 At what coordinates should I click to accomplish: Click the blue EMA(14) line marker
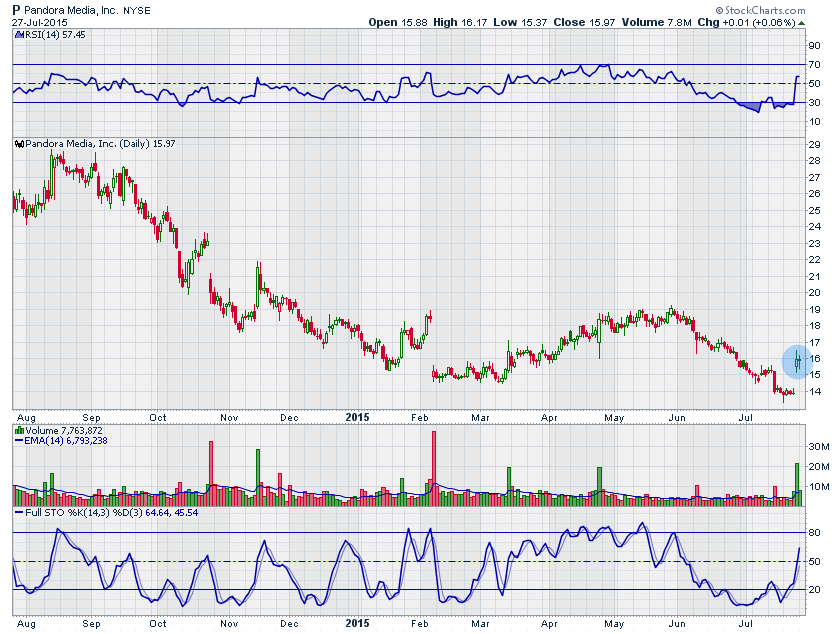coord(18,440)
